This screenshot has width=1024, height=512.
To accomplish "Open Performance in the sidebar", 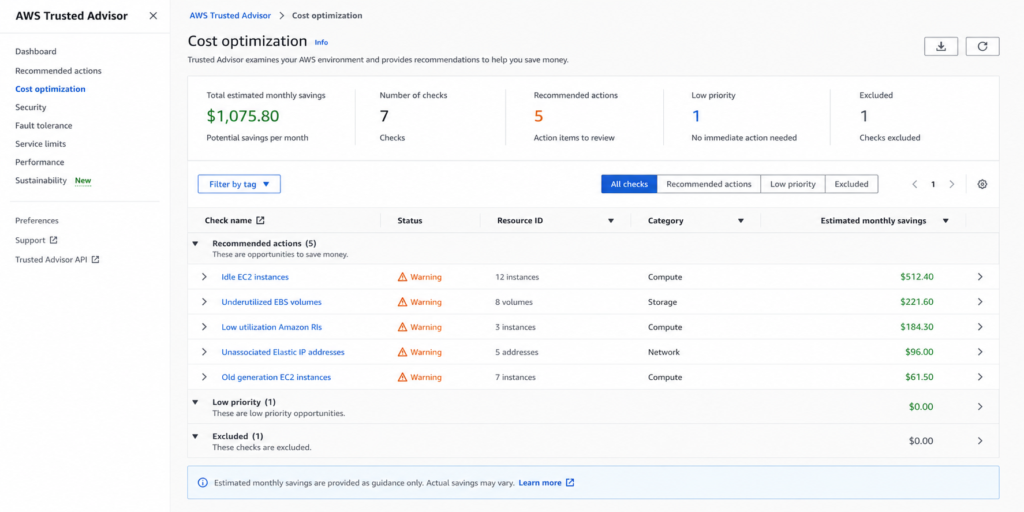I will coord(40,162).
